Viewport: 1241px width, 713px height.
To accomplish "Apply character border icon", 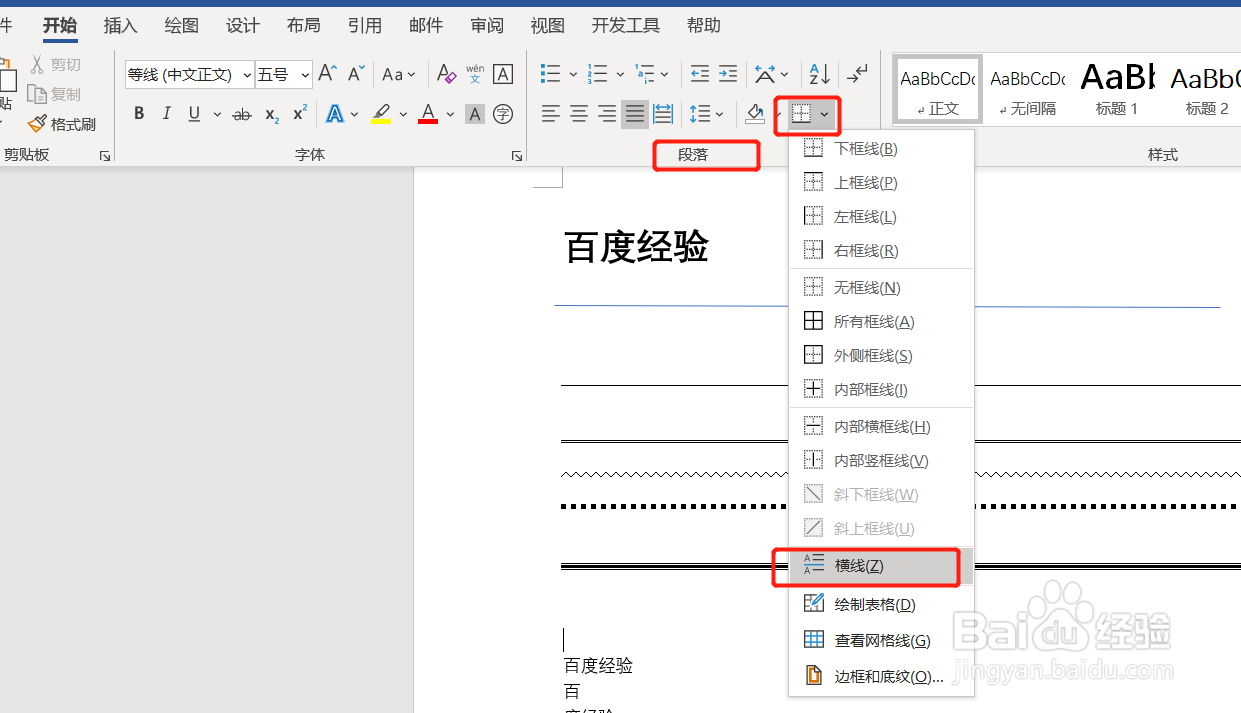I will (503, 74).
